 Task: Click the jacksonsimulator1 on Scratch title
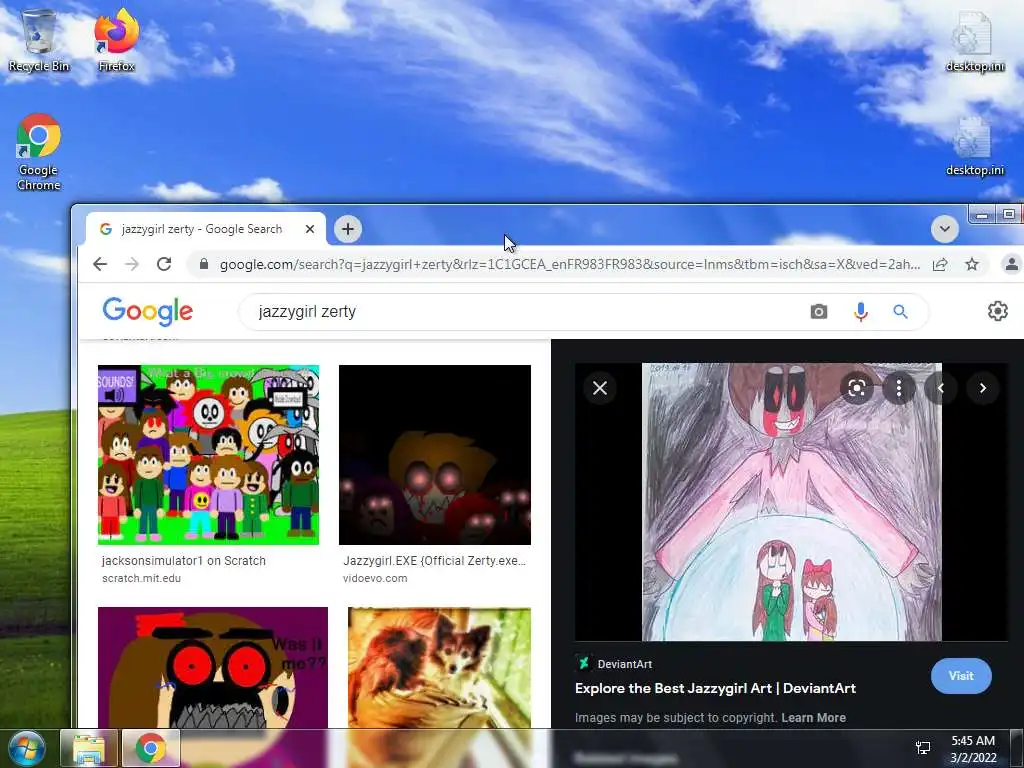click(184, 560)
